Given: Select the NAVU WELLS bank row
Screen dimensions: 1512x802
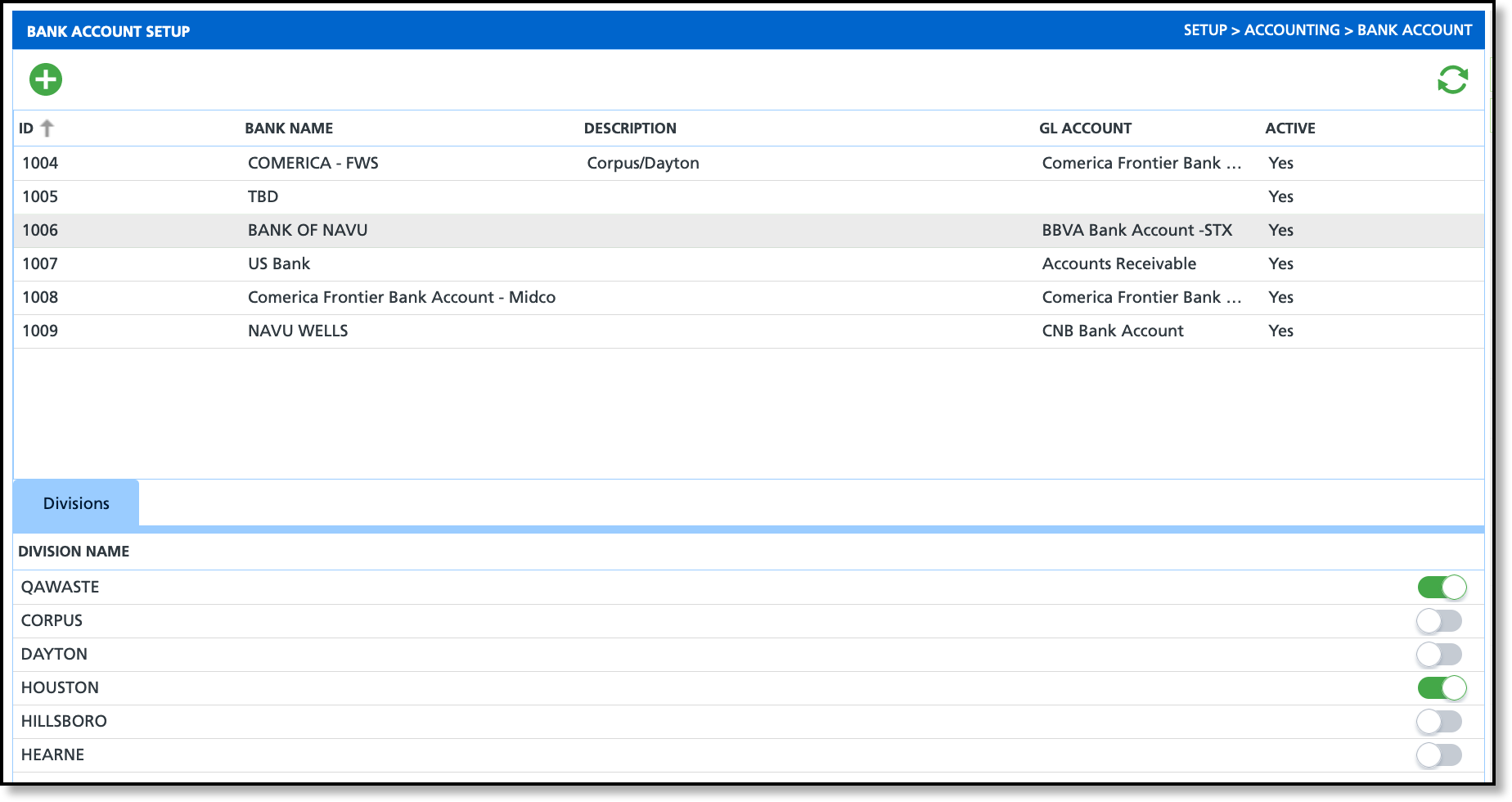Looking at the screenshot, I should [749, 331].
